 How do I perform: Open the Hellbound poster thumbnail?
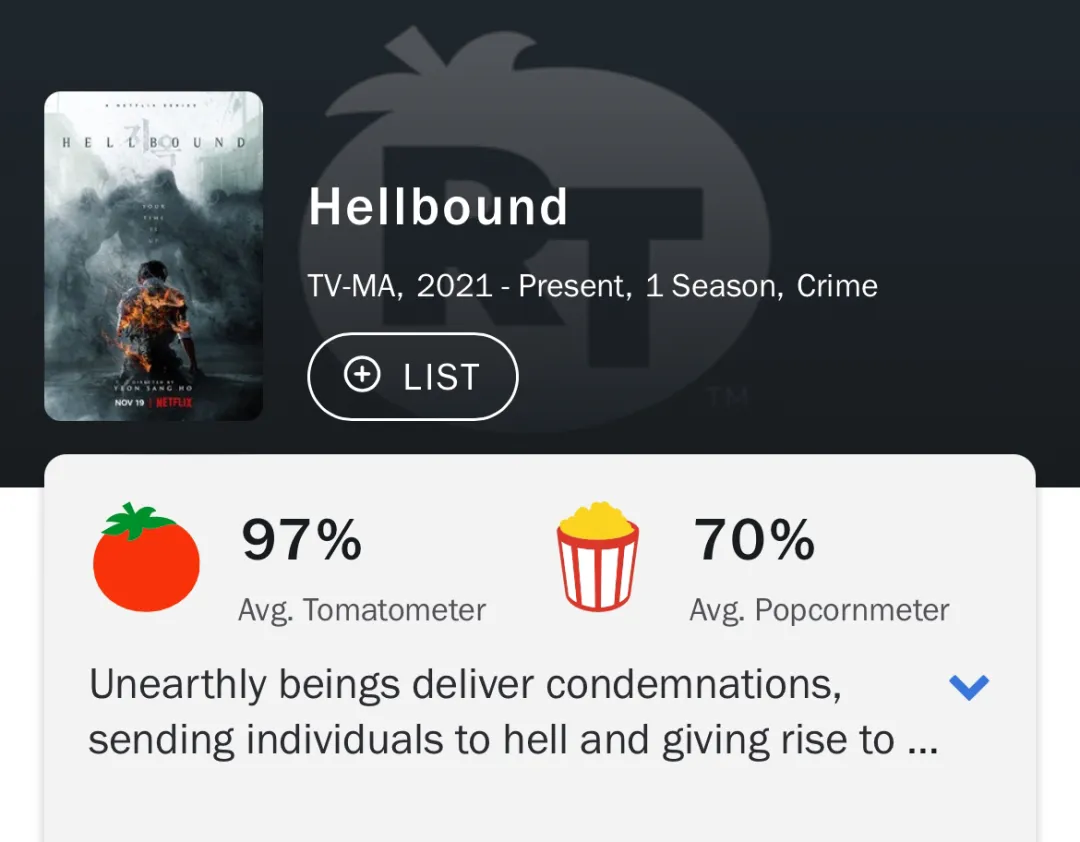(x=153, y=254)
